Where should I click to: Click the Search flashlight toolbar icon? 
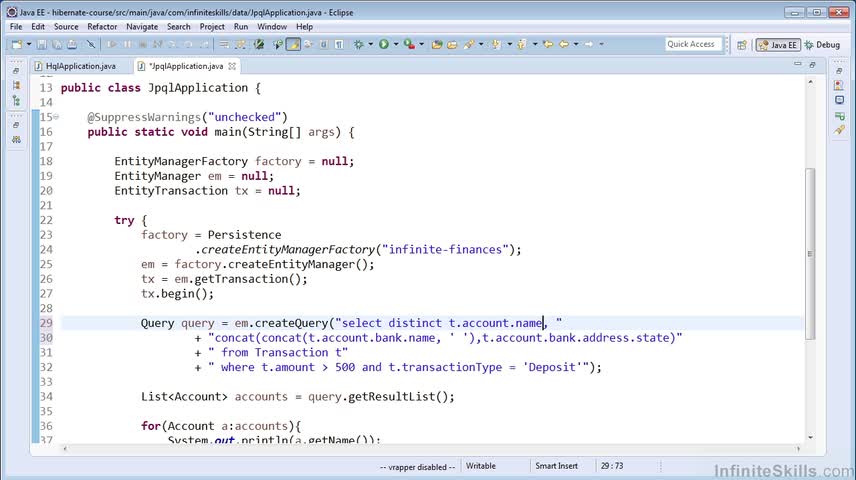(x=468, y=44)
